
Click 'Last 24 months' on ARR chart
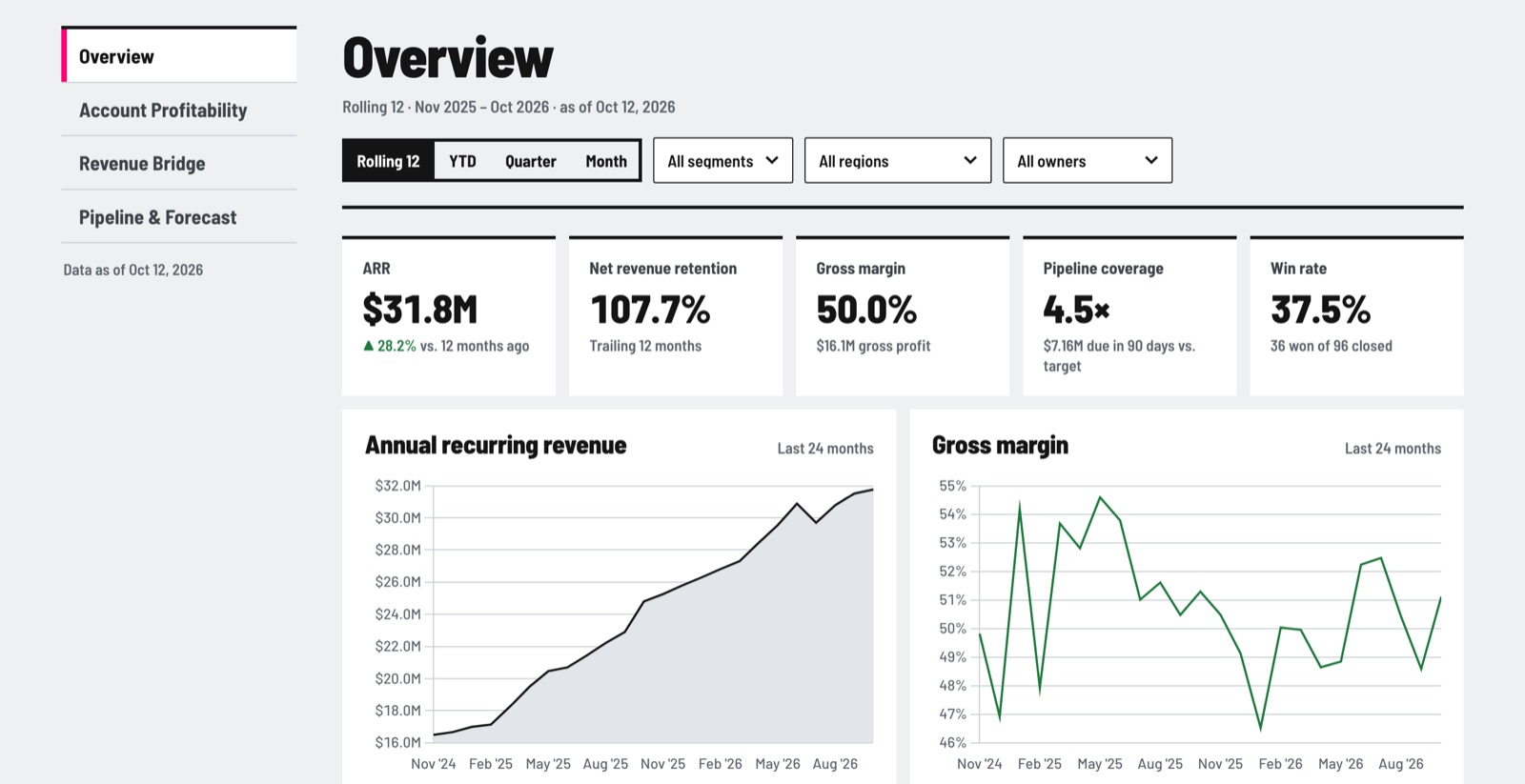pyautogui.click(x=825, y=449)
